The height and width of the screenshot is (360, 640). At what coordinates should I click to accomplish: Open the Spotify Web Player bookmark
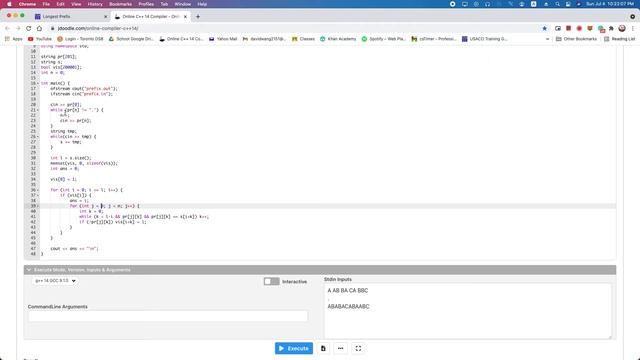click(x=384, y=39)
